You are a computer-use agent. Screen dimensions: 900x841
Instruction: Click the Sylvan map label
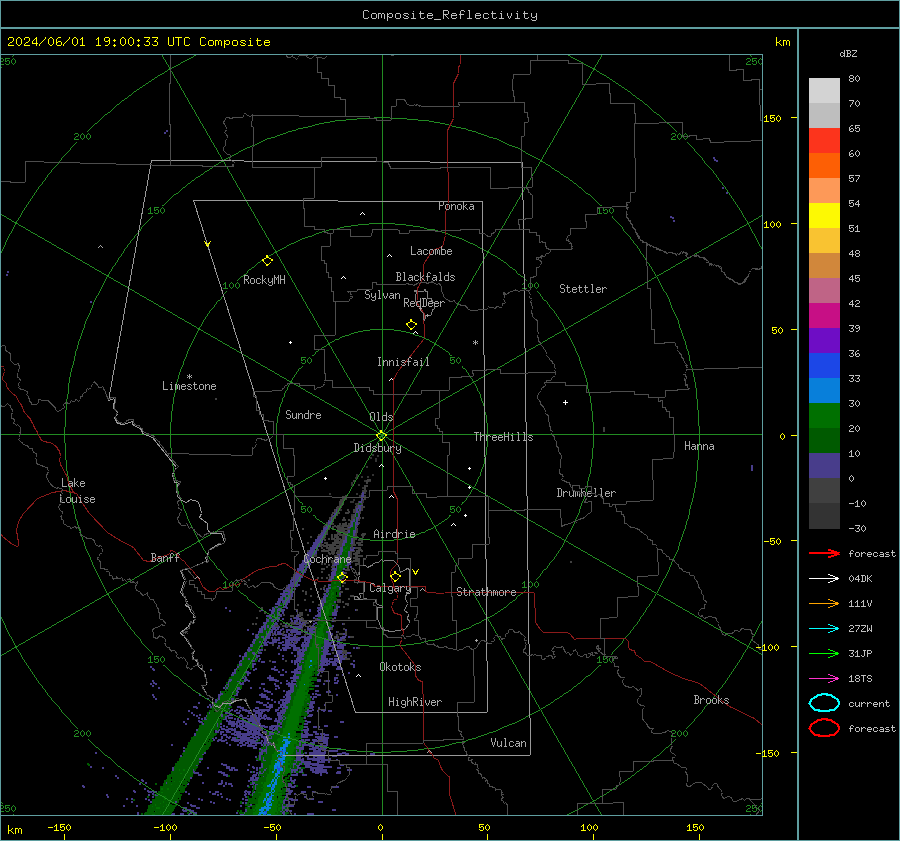tap(382, 295)
